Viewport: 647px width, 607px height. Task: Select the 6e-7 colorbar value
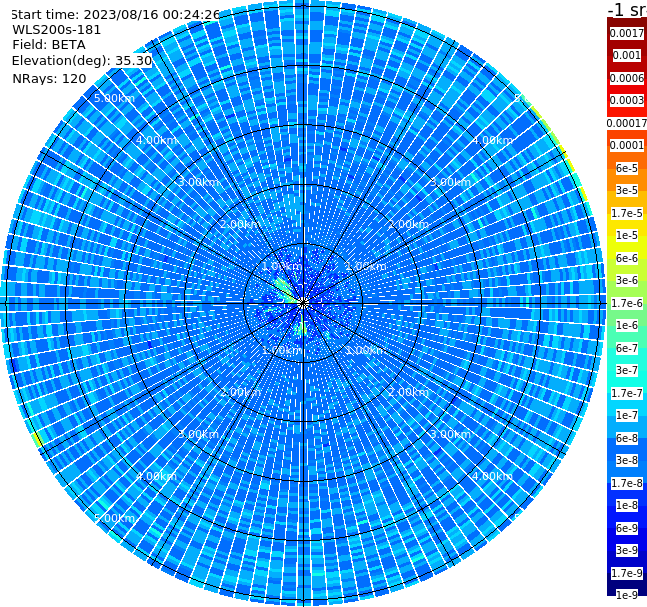click(x=627, y=348)
